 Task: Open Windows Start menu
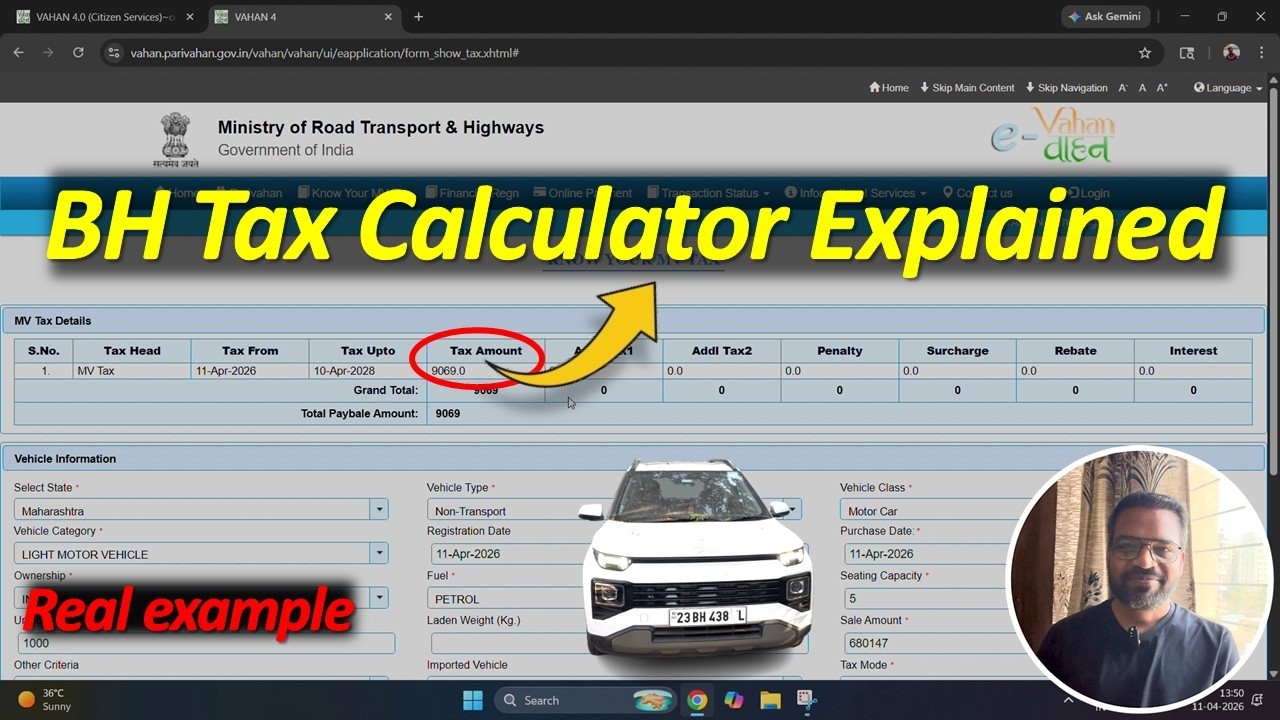click(x=473, y=700)
